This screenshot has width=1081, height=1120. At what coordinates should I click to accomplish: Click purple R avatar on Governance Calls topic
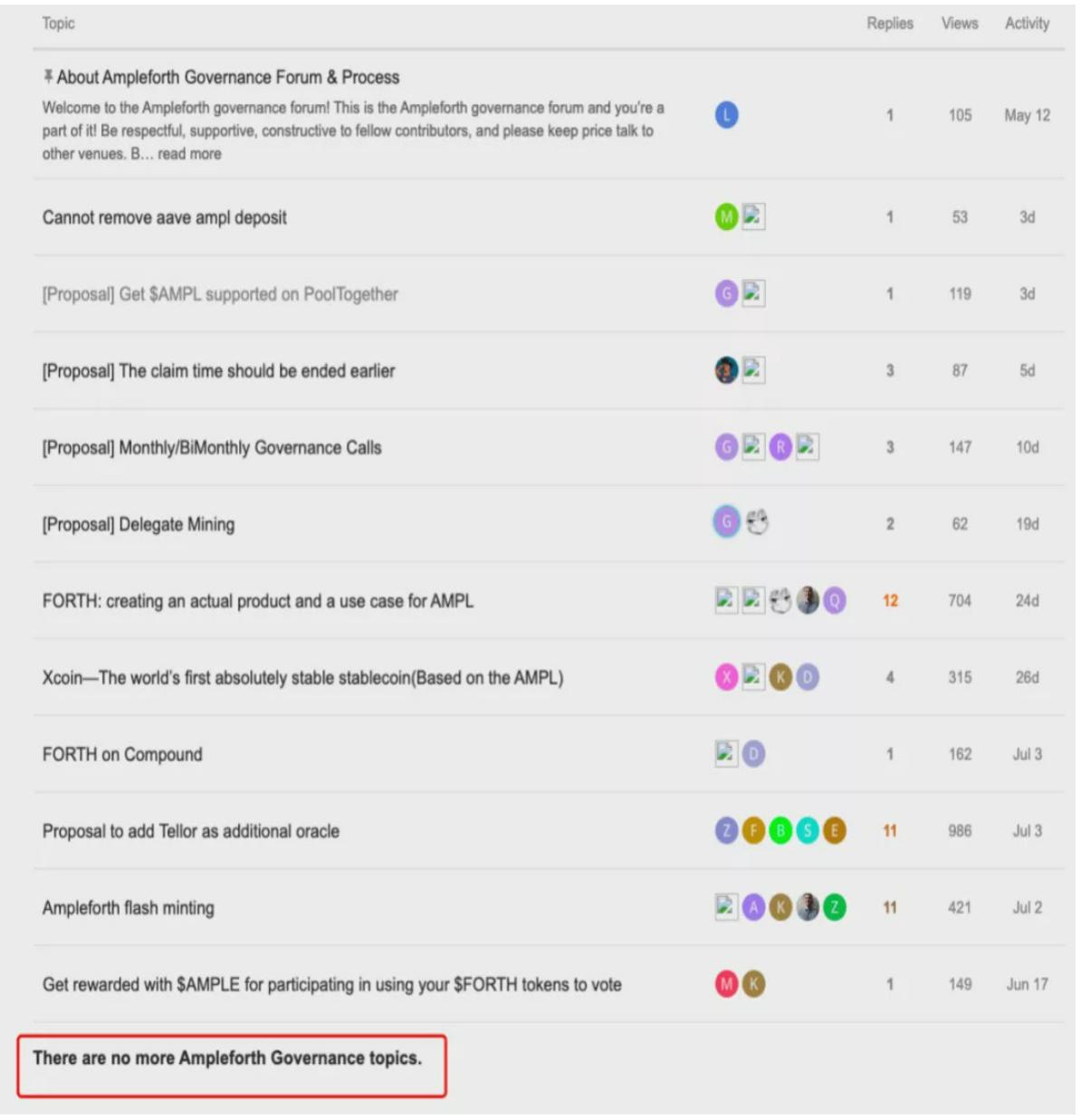point(780,447)
